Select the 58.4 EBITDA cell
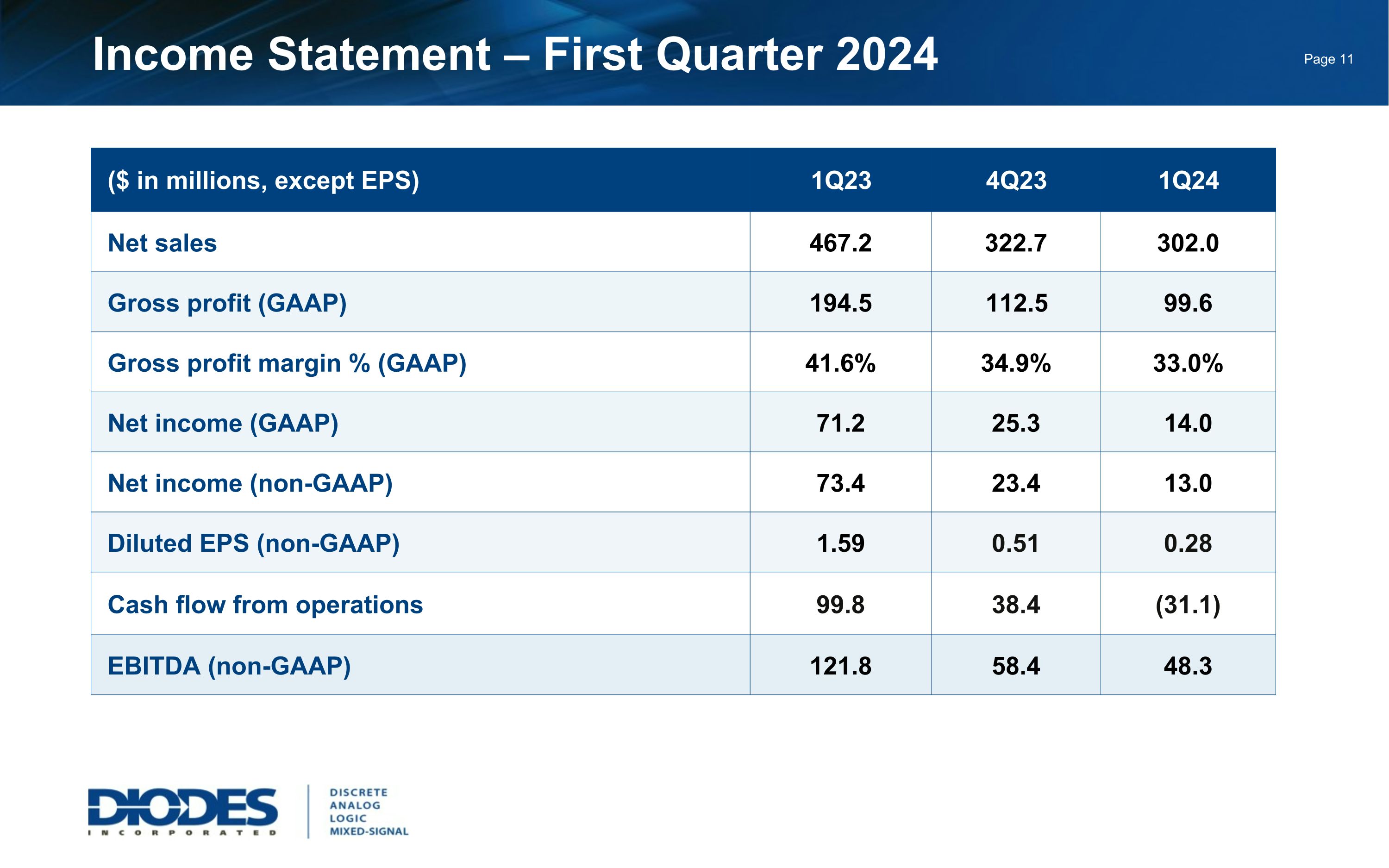This screenshot has width=1389, height=868. (1016, 666)
